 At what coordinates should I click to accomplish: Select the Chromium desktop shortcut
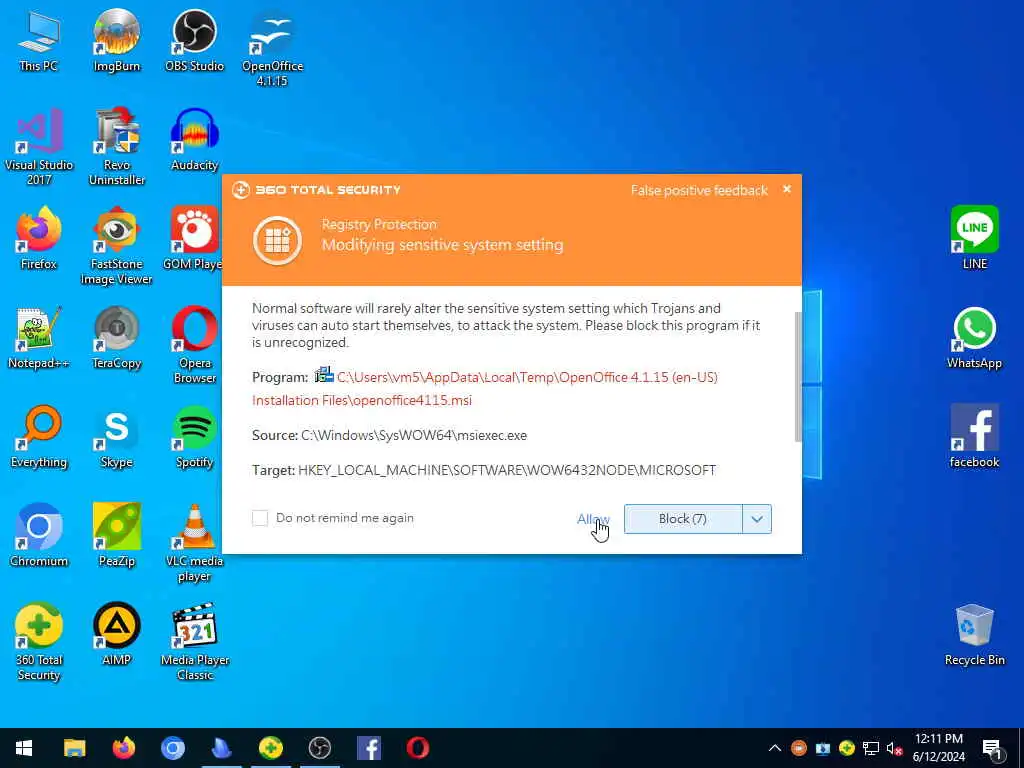pos(39,536)
